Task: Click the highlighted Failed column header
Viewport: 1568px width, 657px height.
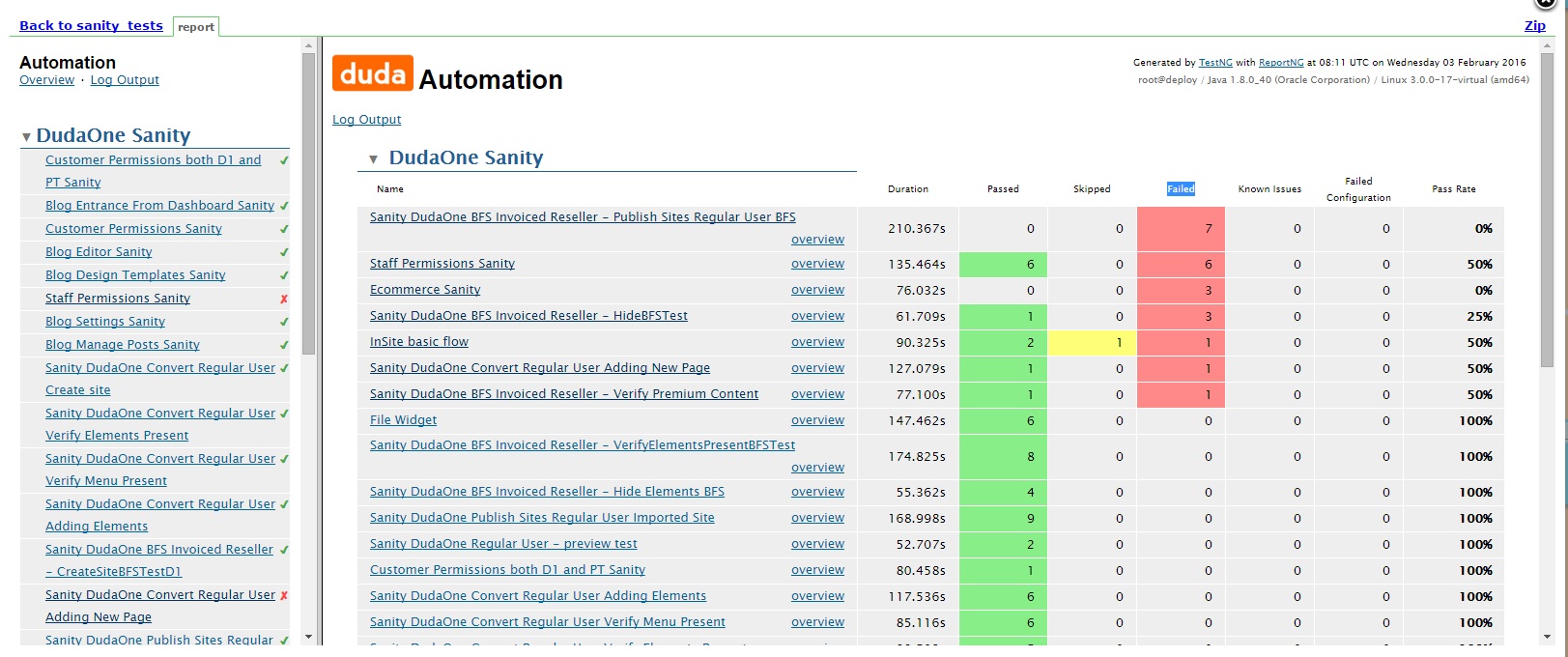Action: pos(1181,189)
